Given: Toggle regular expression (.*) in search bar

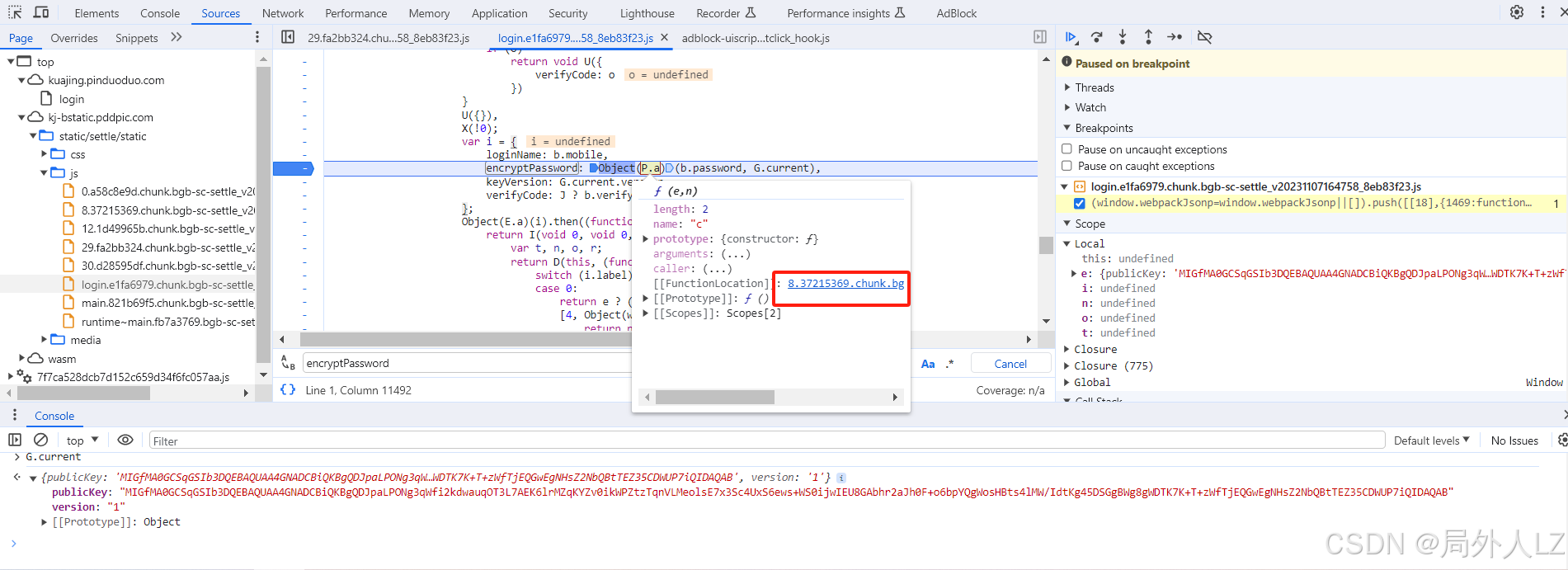Looking at the screenshot, I should pyautogui.click(x=949, y=364).
